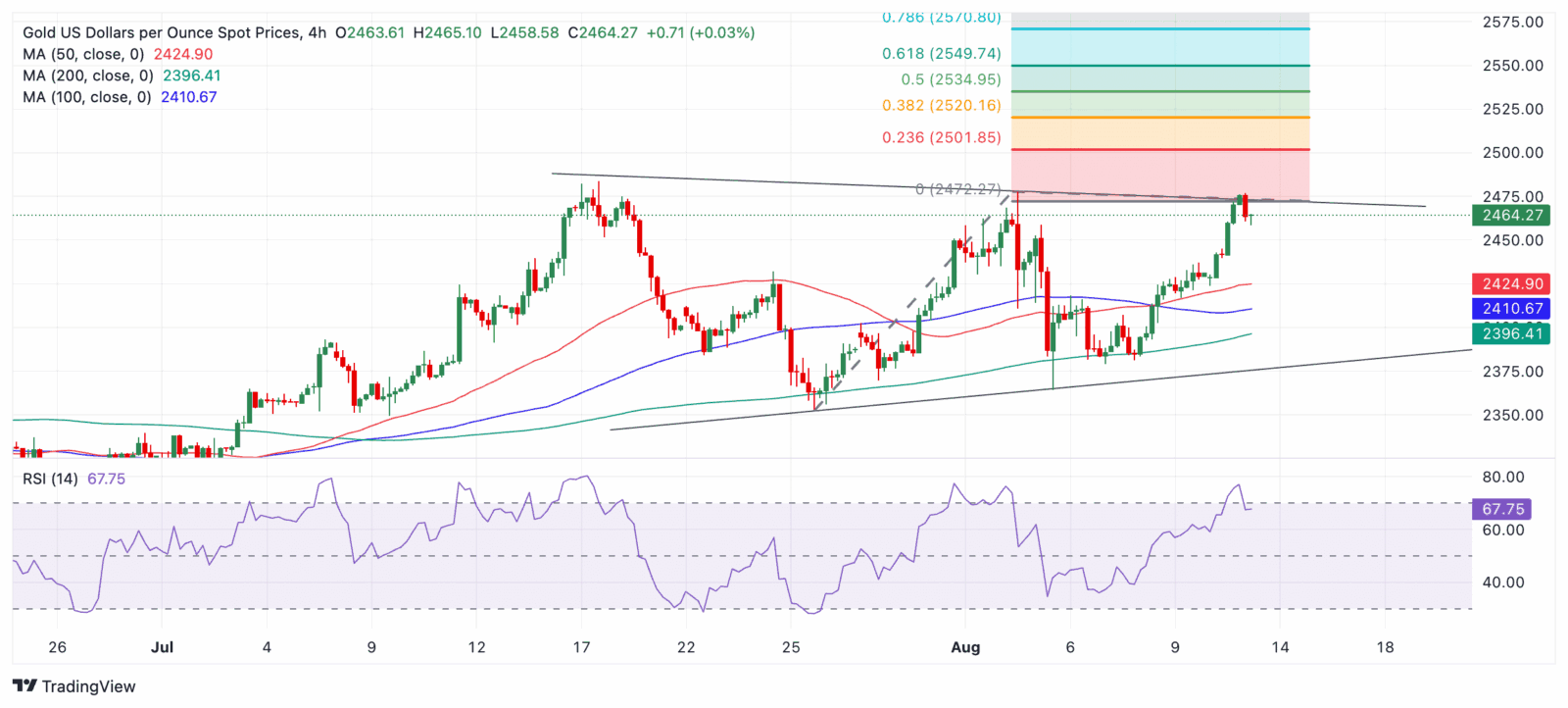Screen dimensions: 1568x708
Task: Click the current price tag 2464.27
Action: coord(1511,215)
